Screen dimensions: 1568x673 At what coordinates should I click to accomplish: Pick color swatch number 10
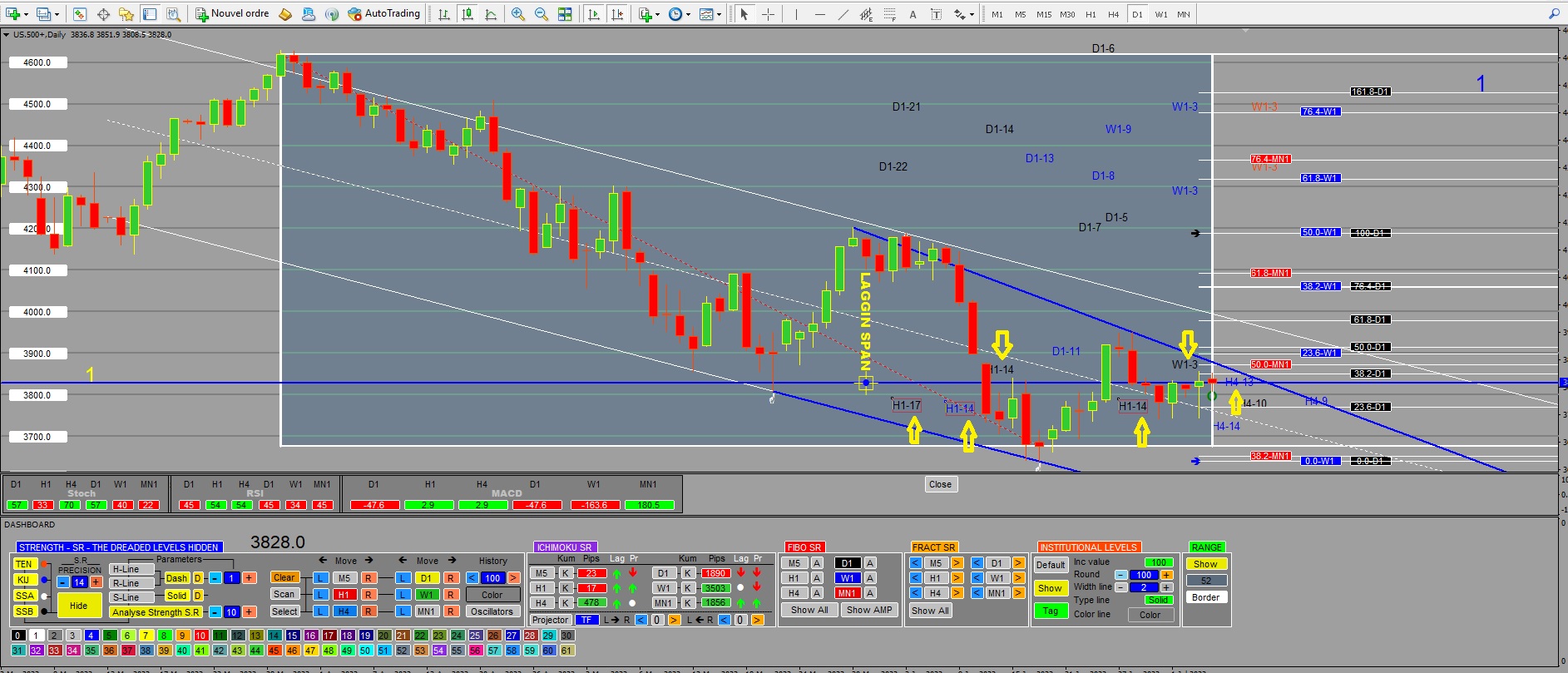(x=200, y=636)
